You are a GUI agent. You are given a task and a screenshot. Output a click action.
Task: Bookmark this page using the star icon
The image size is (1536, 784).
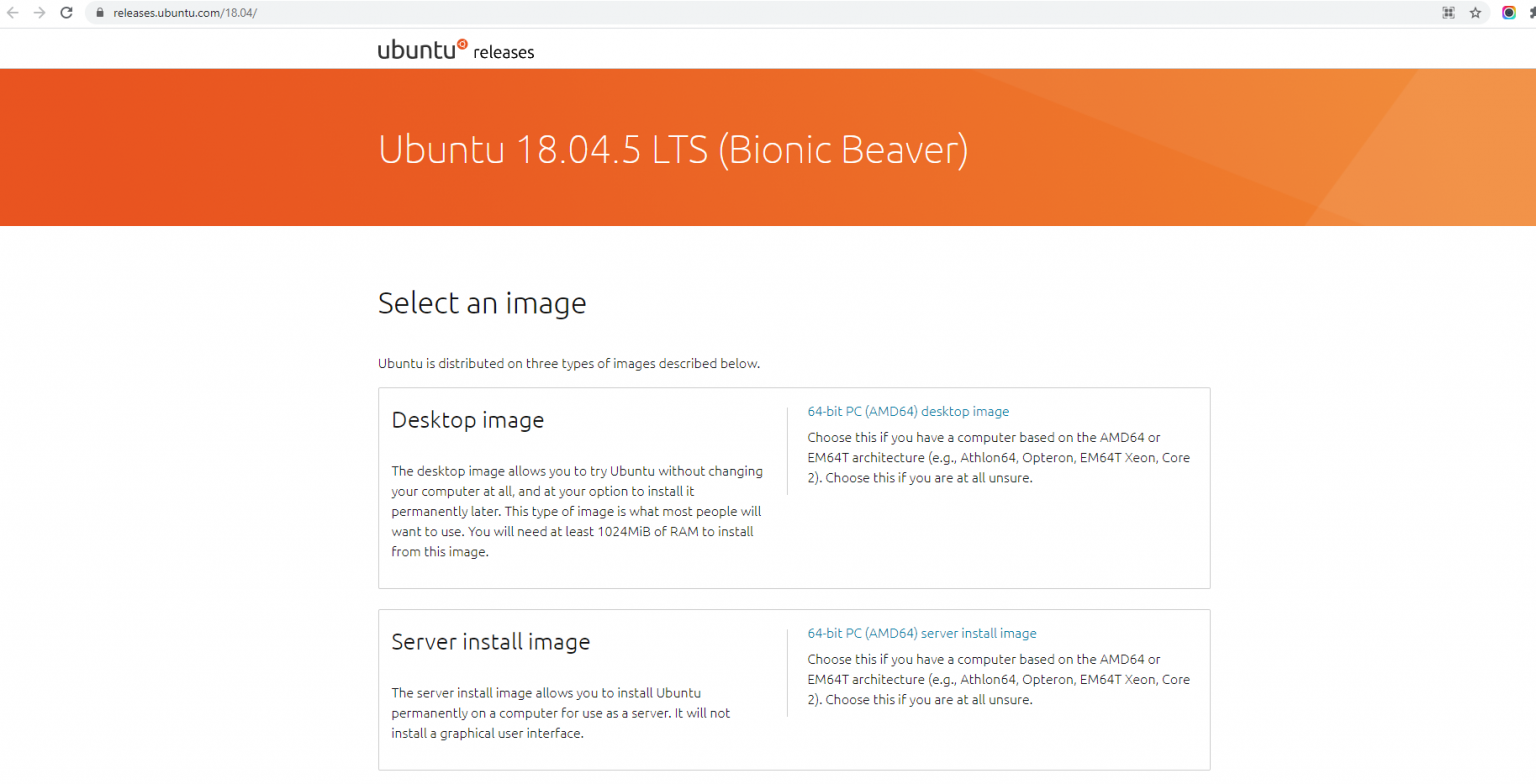(x=1475, y=13)
